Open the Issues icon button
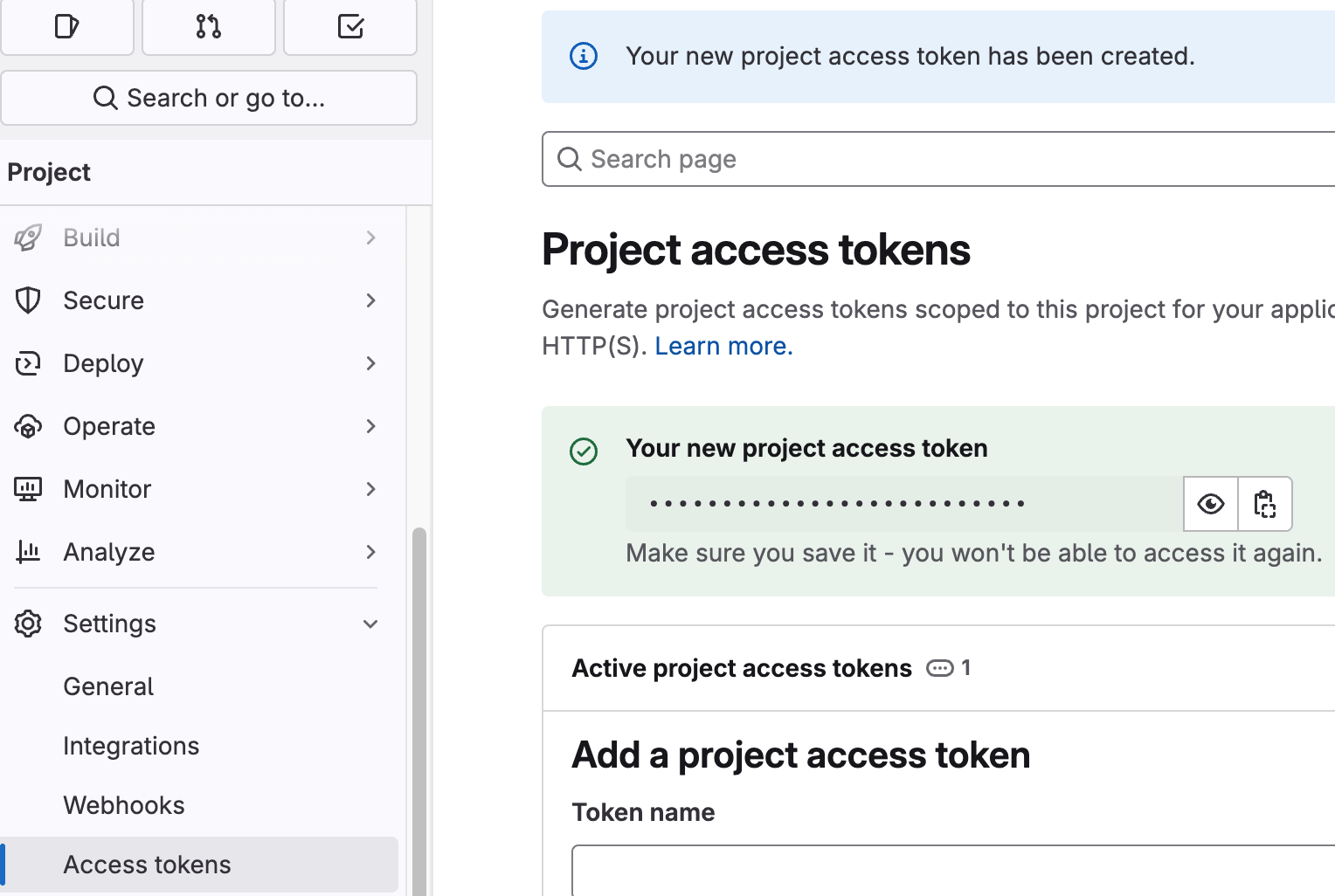The height and width of the screenshot is (896, 1335). (x=67, y=26)
